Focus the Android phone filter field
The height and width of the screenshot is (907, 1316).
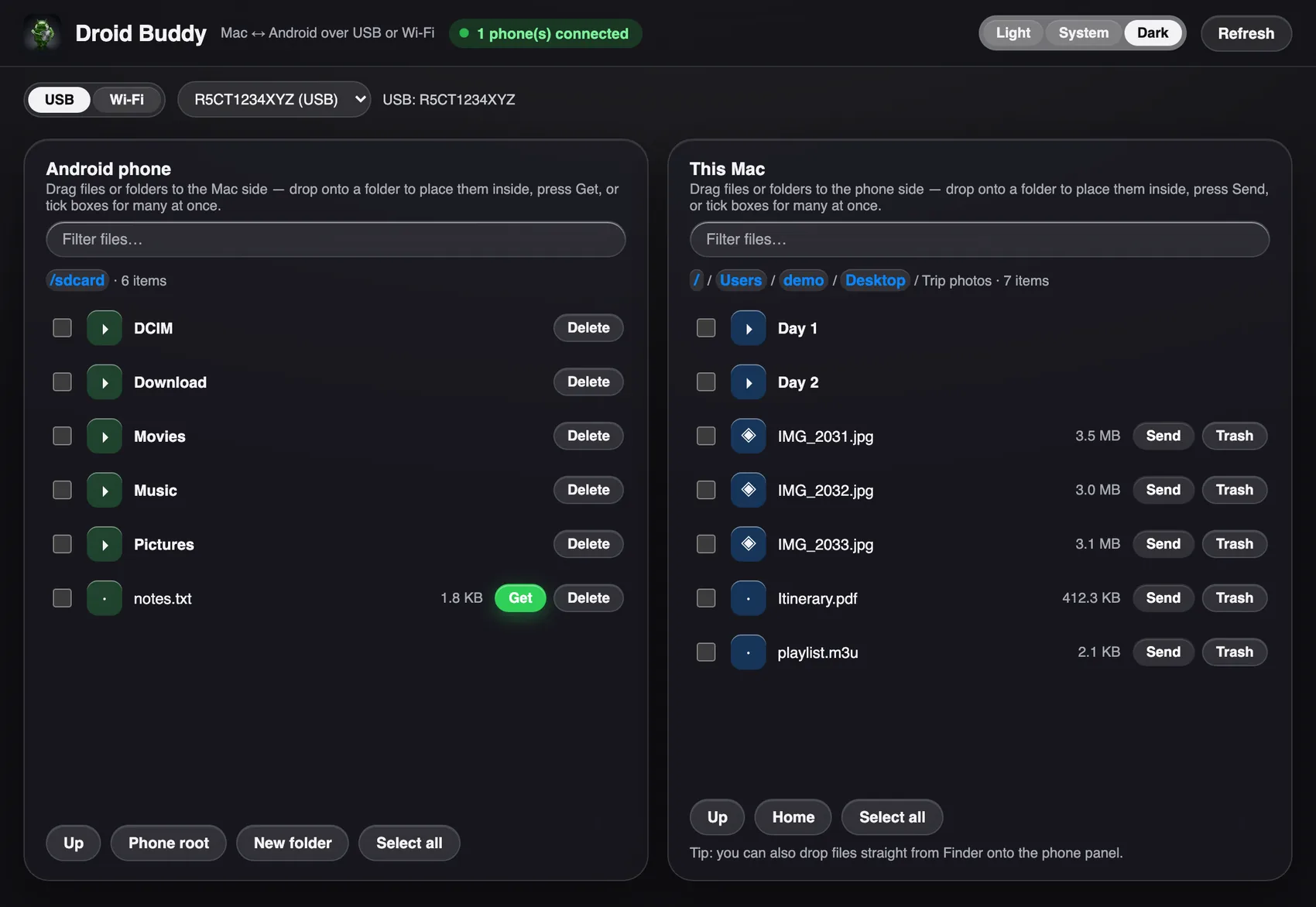336,239
